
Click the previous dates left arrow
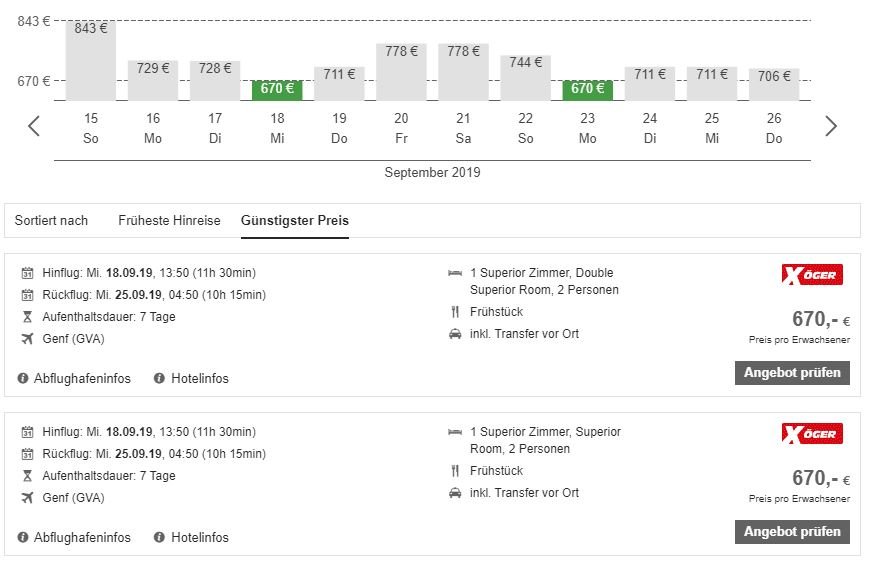pos(35,126)
